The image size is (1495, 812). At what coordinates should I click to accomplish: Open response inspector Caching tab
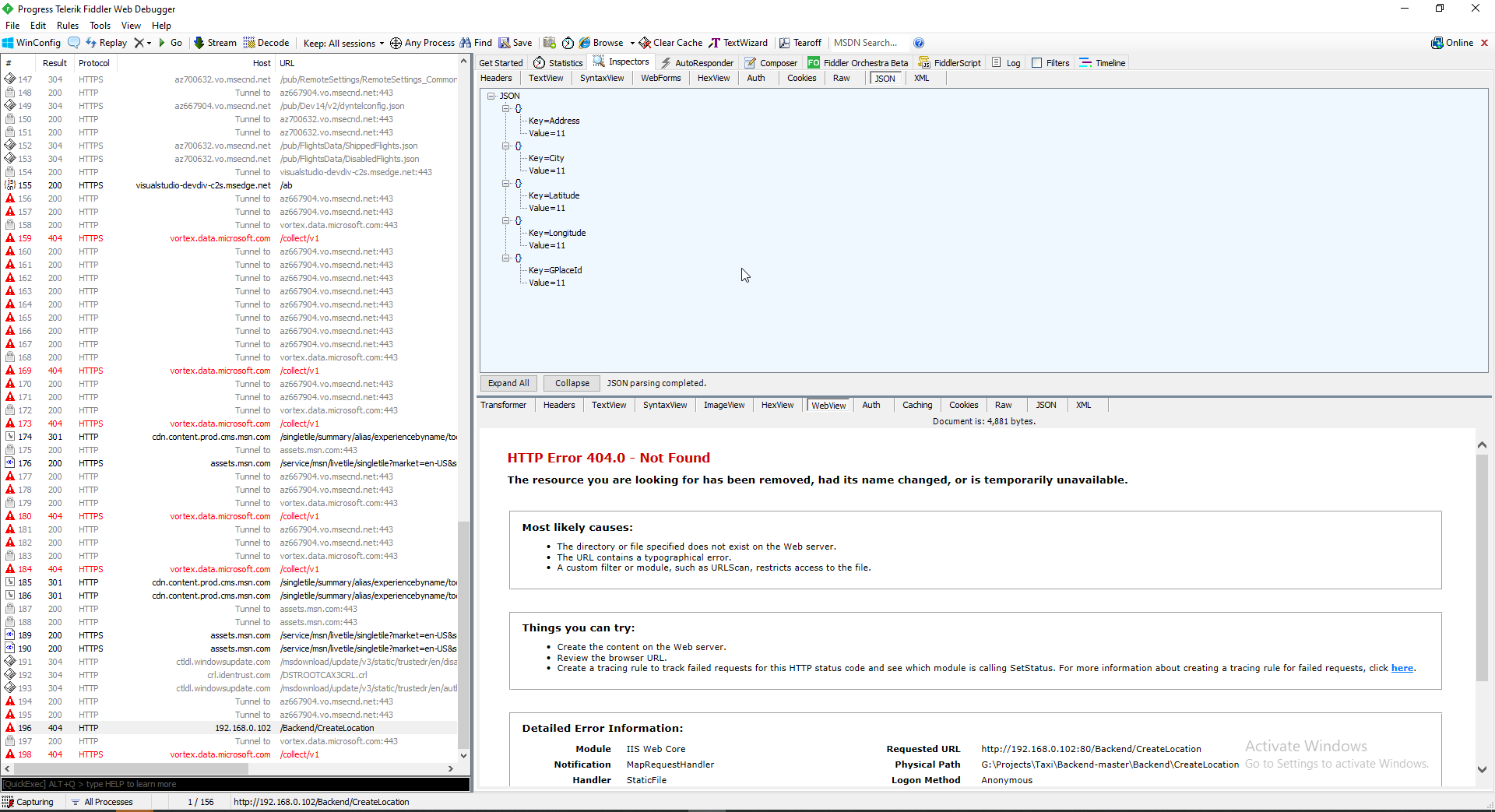click(917, 405)
